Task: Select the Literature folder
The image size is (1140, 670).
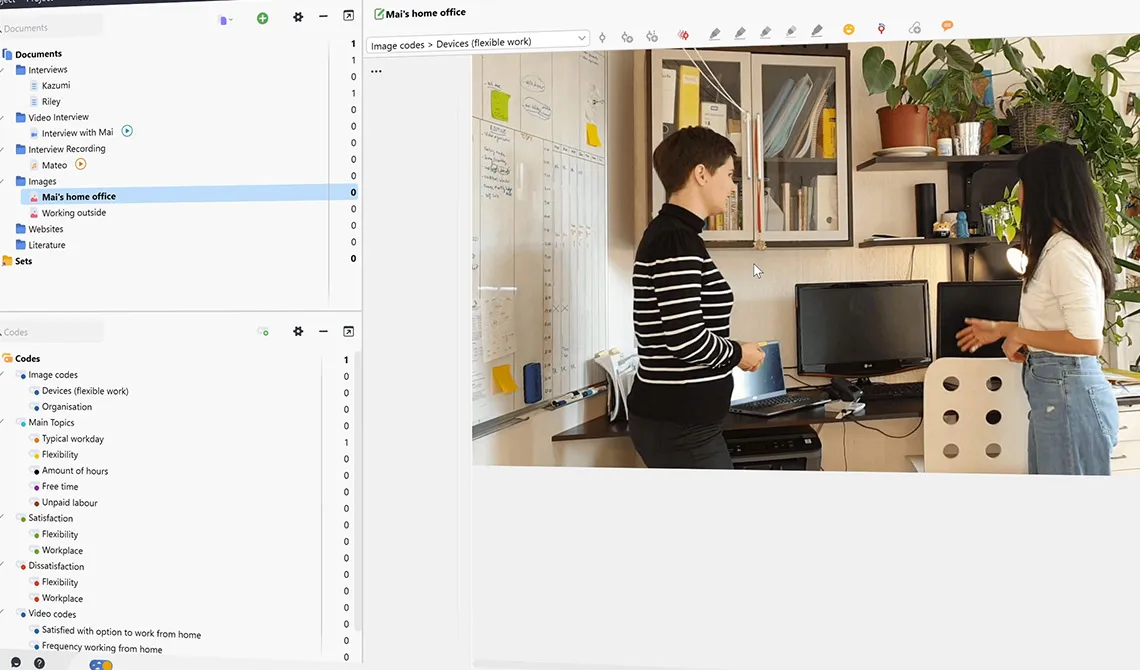Action: click(x=47, y=245)
